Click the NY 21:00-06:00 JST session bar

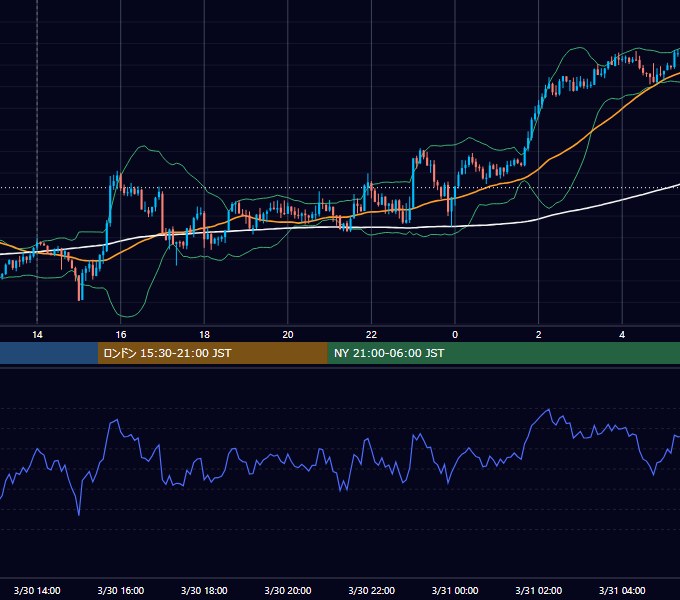click(x=503, y=353)
